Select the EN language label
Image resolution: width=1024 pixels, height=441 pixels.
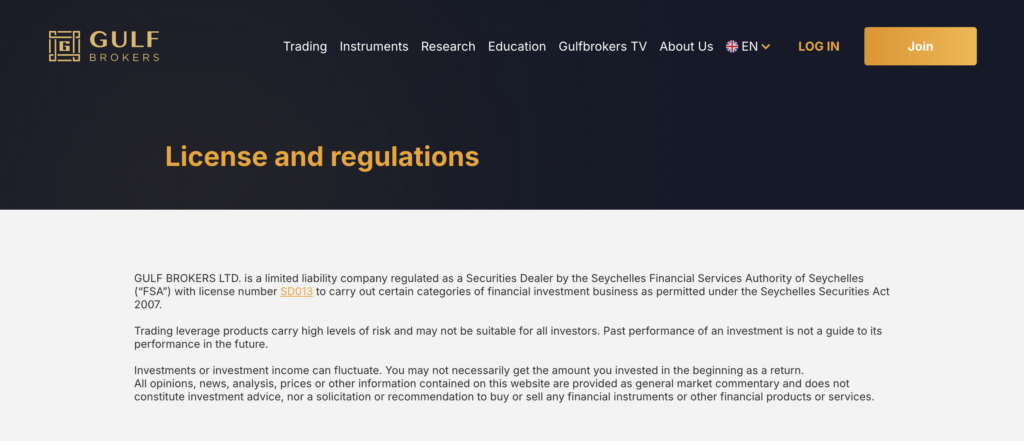tap(750, 46)
